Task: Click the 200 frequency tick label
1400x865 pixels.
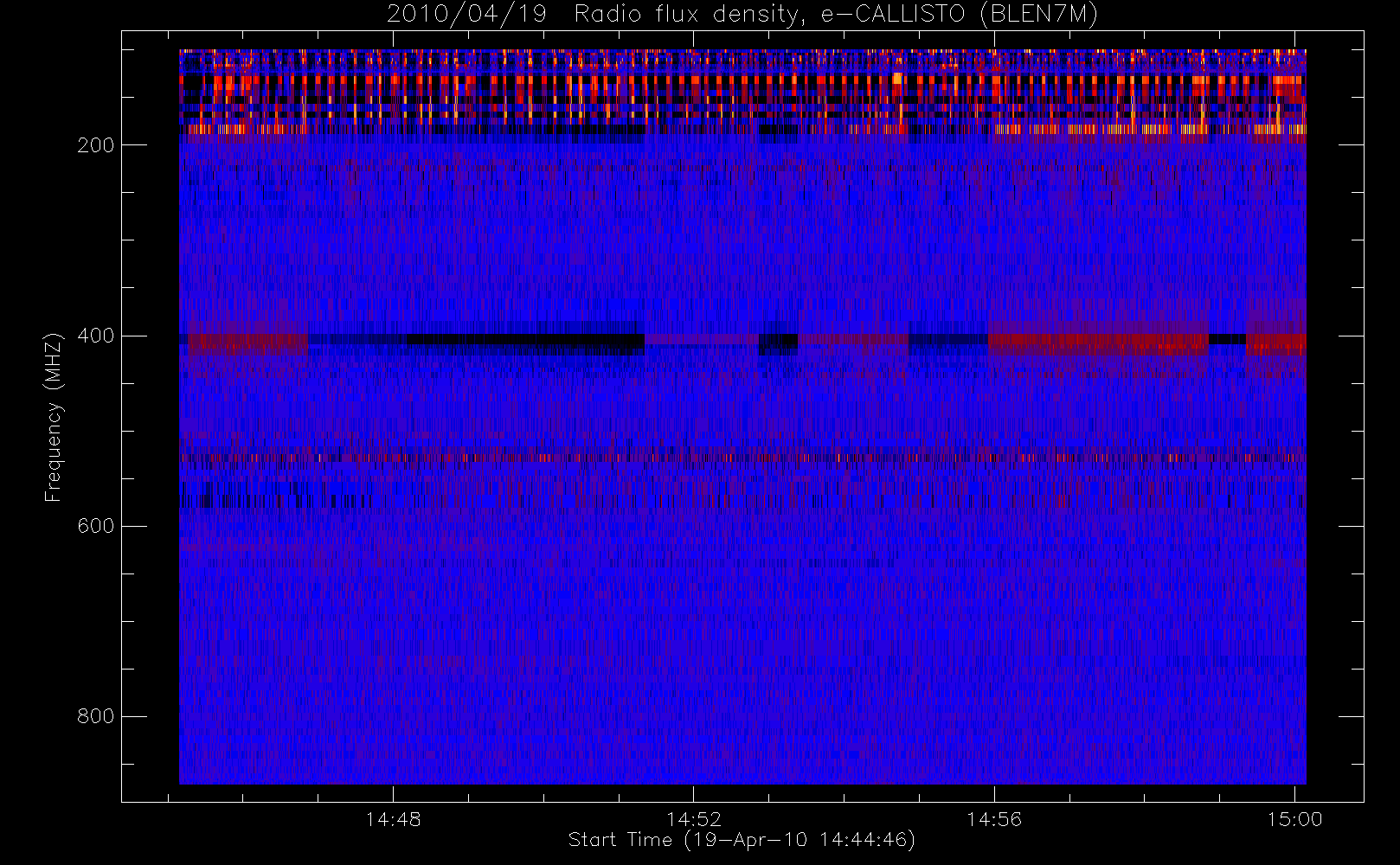Action: pyautogui.click(x=95, y=145)
